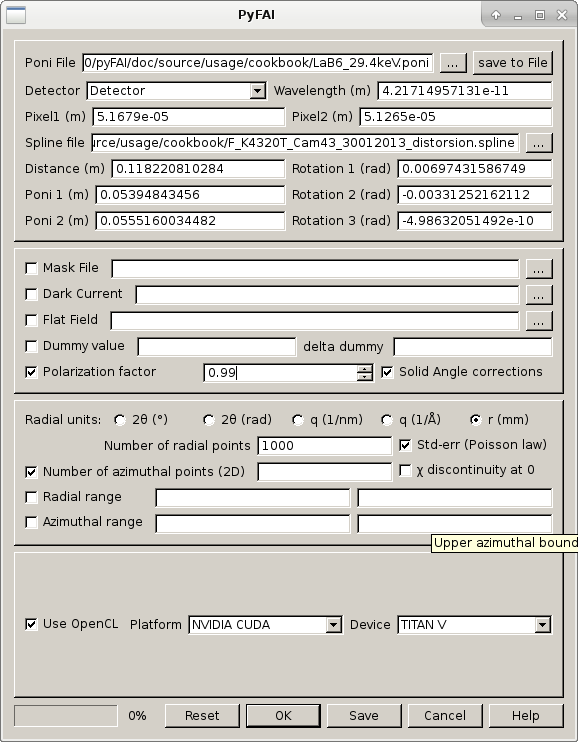Click the Dark Current path field

[x=327, y=295]
